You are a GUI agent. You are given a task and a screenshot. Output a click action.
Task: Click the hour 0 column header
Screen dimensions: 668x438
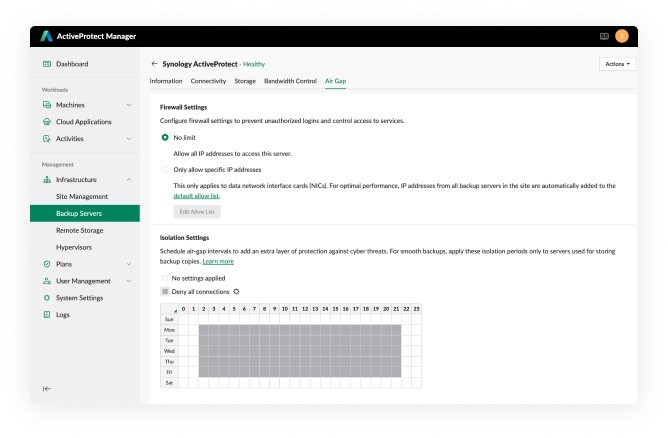(x=183, y=309)
